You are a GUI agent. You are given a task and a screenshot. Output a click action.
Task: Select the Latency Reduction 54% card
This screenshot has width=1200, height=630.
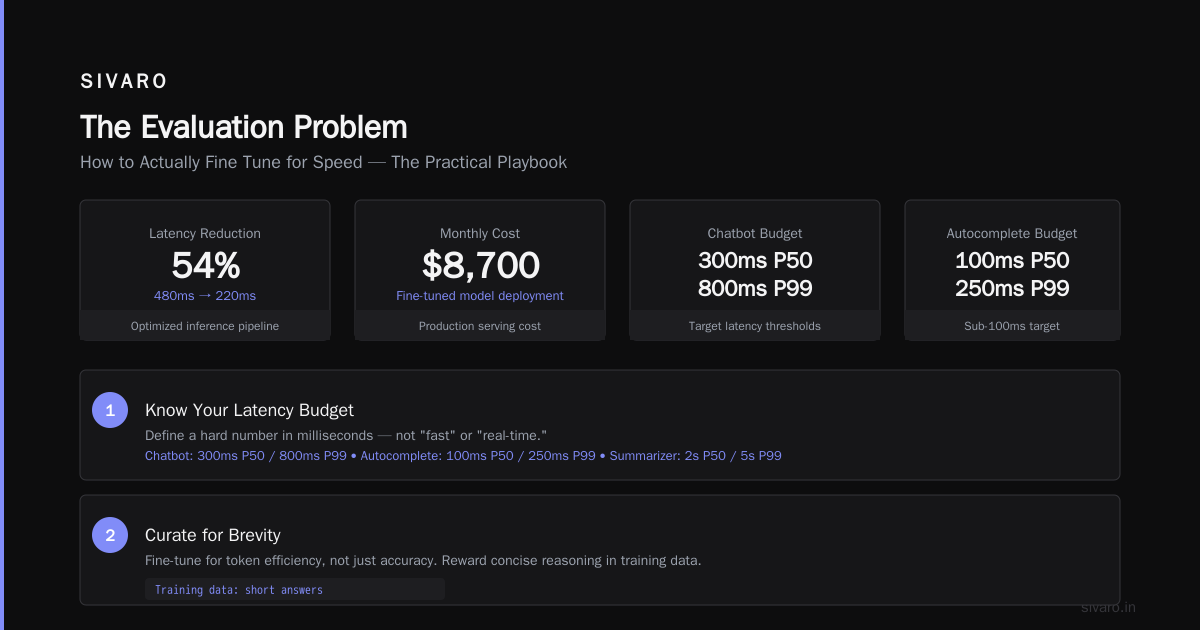coord(205,270)
